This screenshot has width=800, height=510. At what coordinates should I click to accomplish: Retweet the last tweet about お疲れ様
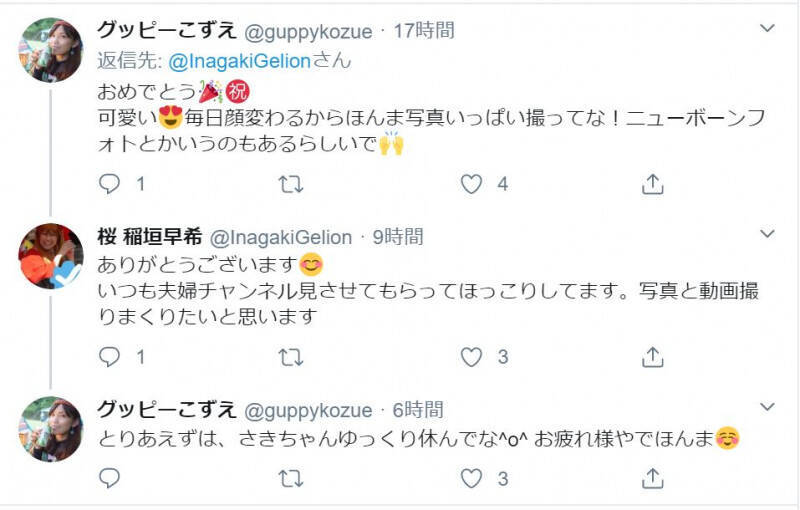[290, 480]
